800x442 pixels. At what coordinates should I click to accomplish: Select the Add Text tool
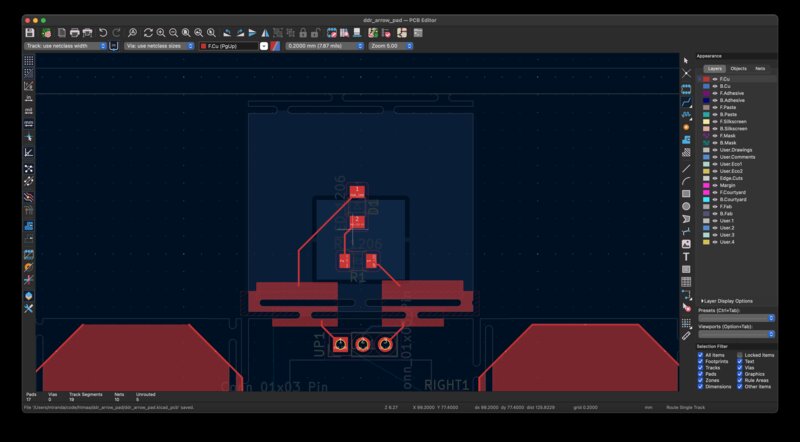pyautogui.click(x=686, y=257)
